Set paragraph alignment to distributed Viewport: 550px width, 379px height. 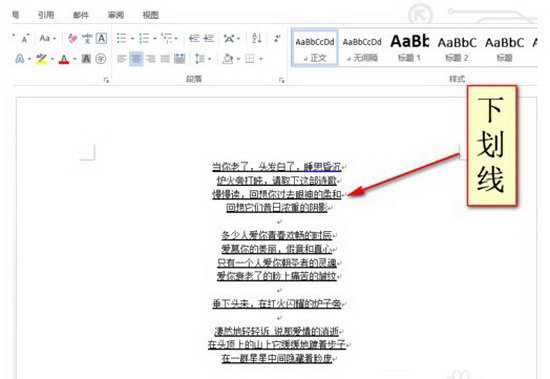coord(180,59)
